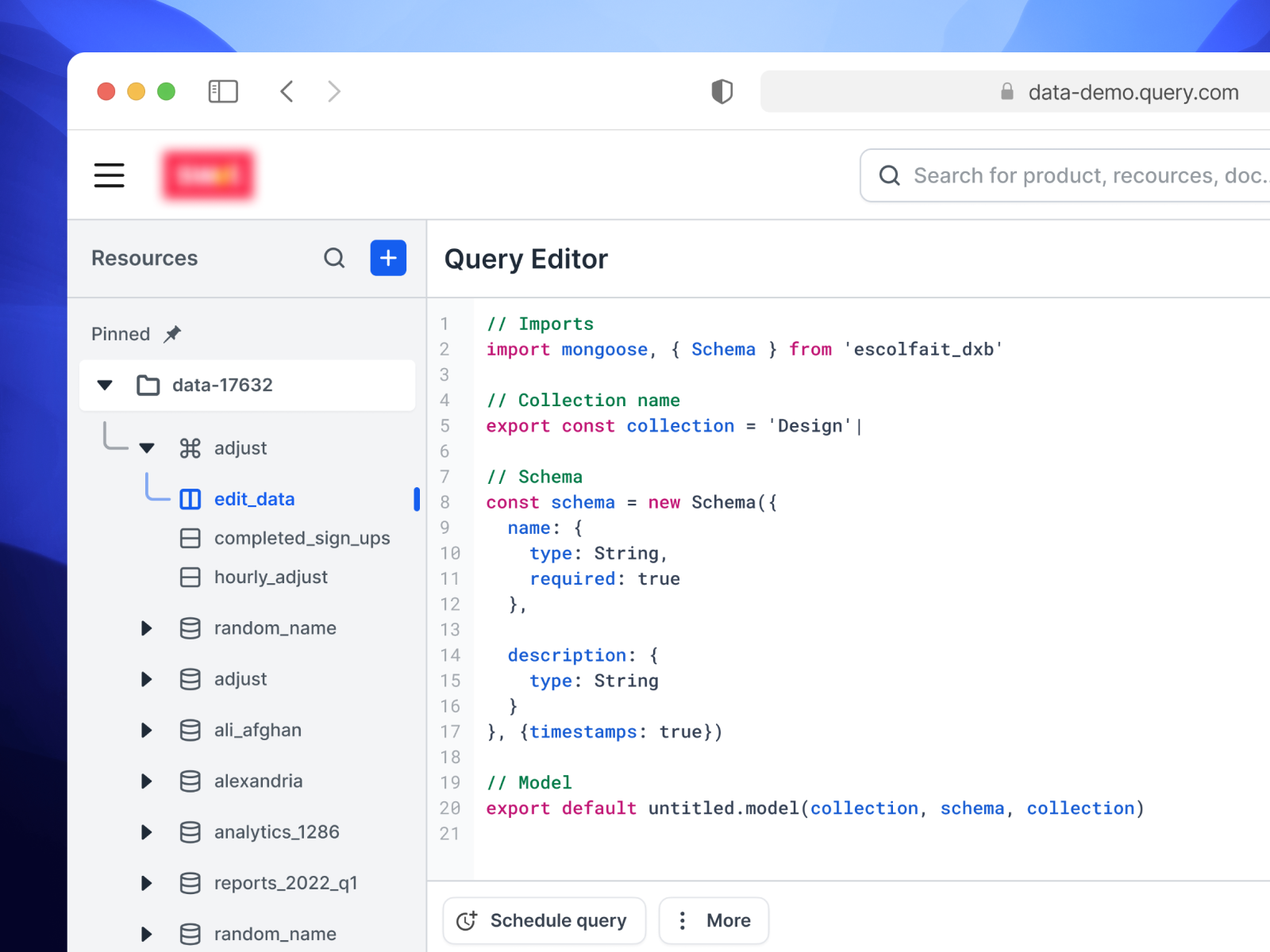Click the 'timestamps: true' text

pos(616,732)
